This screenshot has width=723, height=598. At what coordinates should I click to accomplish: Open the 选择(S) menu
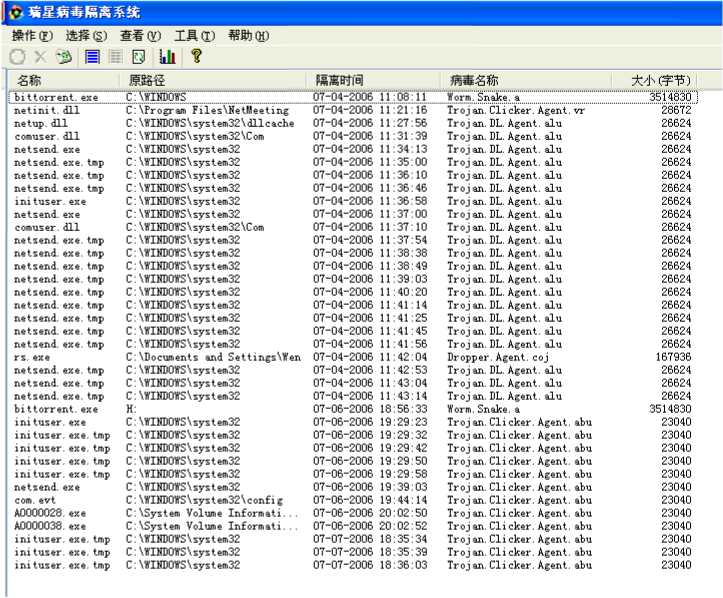coord(86,36)
